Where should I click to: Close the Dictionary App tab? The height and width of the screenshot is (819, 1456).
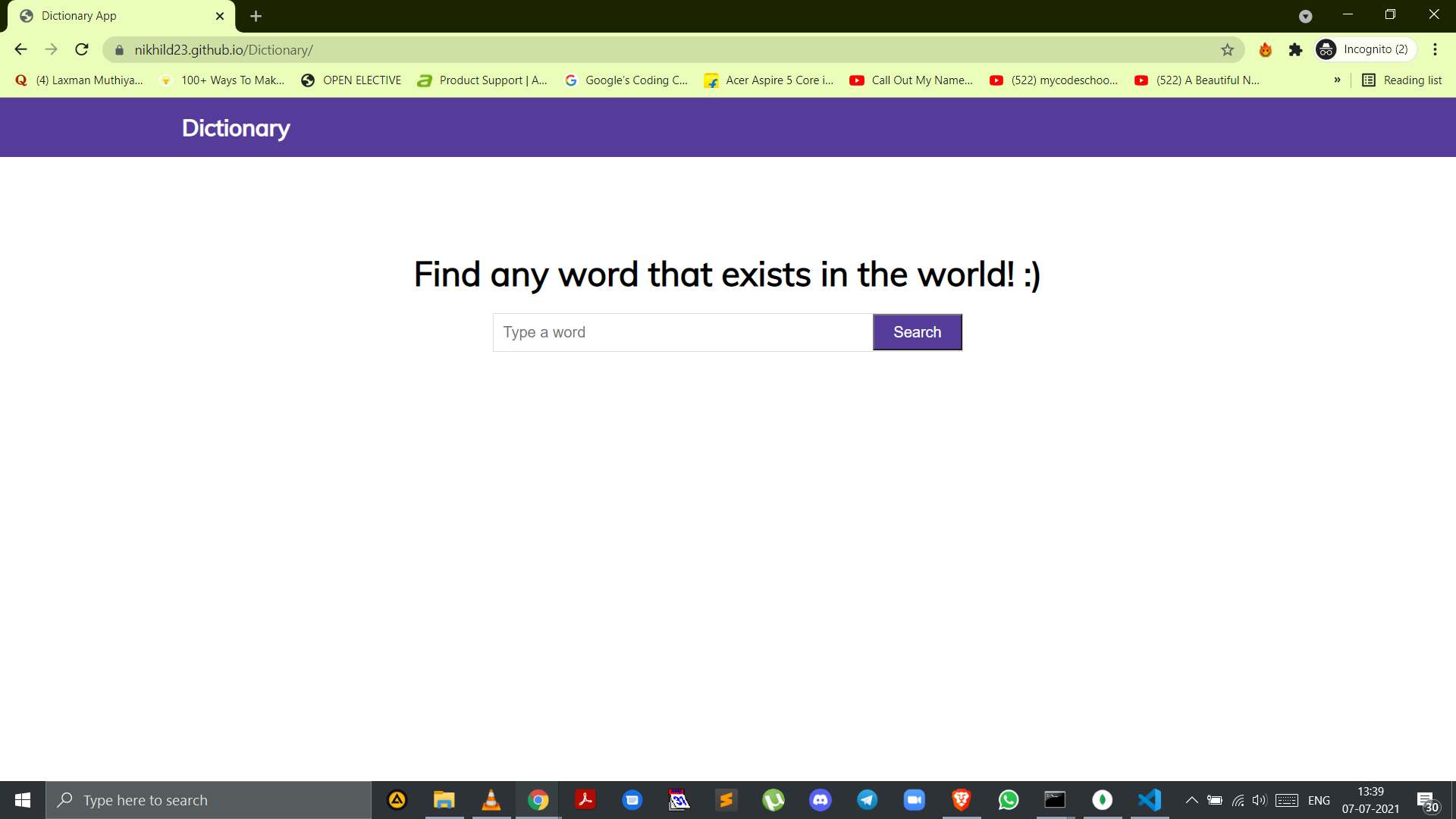pyautogui.click(x=220, y=16)
